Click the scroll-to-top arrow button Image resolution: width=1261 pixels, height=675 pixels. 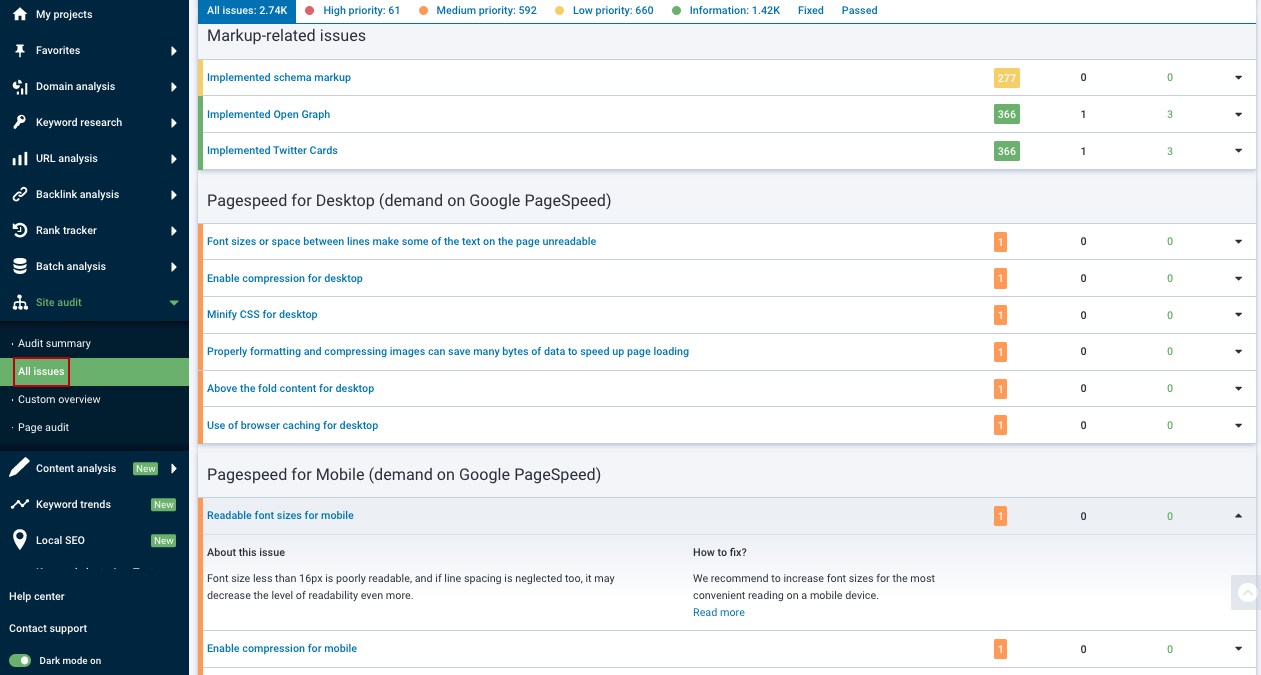(1246, 592)
